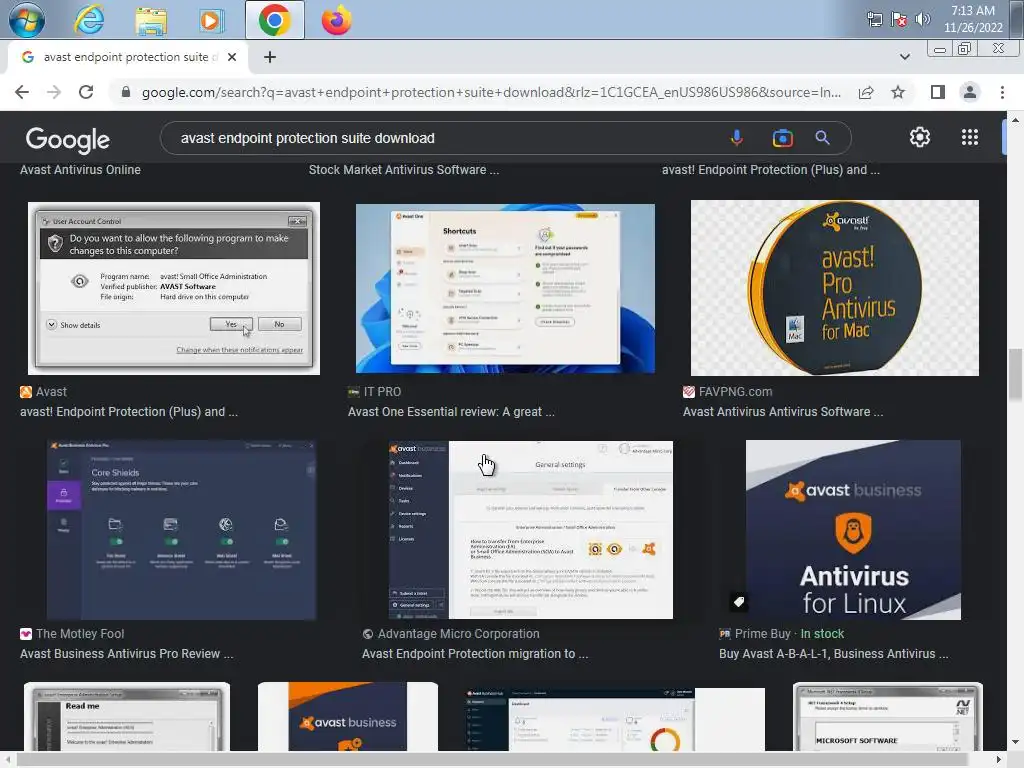Open Chrome side panel
Image resolution: width=1024 pixels, height=768 pixels.
[938, 92]
